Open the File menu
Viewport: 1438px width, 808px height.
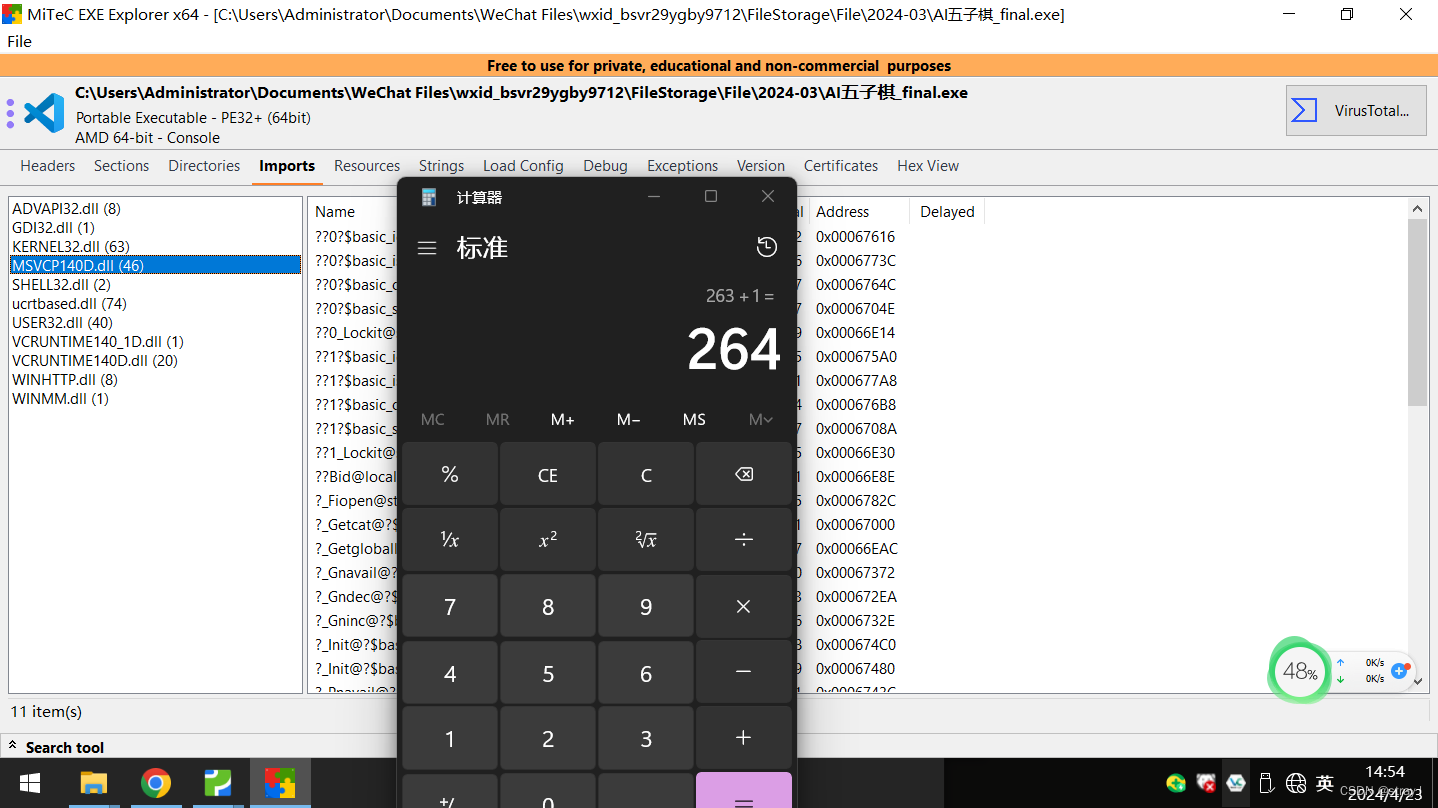(x=19, y=41)
